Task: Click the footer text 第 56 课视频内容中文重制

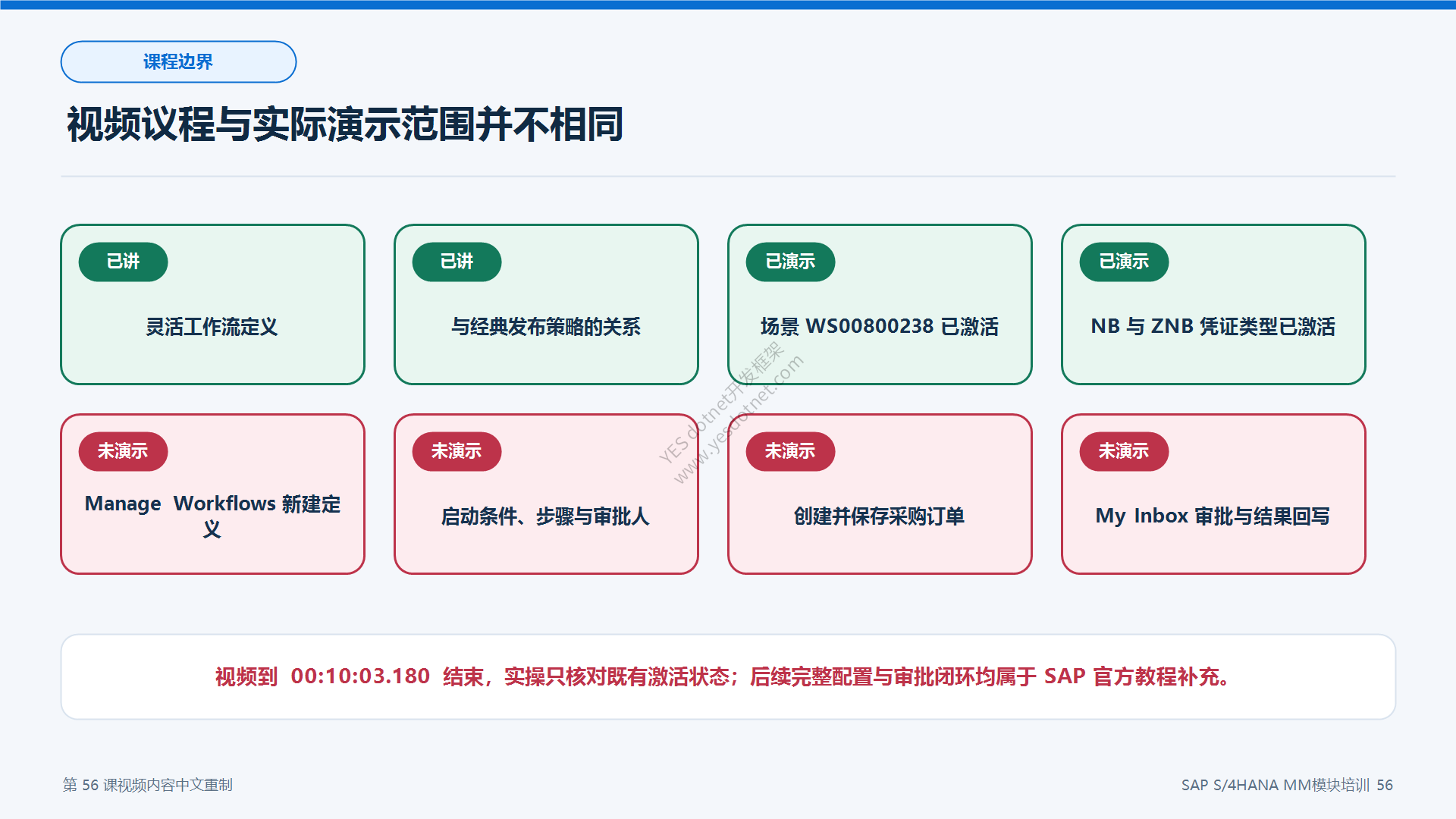Action: [148, 785]
